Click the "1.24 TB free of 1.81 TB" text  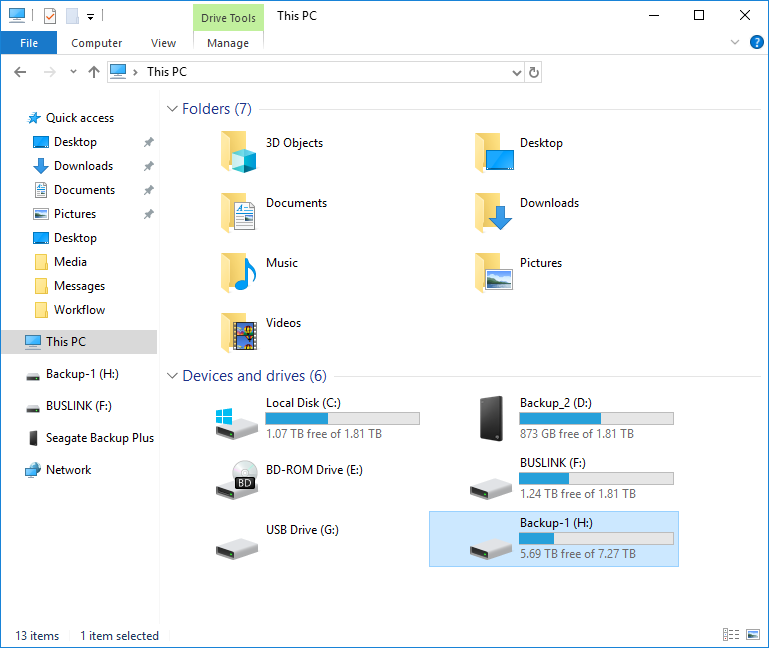click(x=578, y=494)
